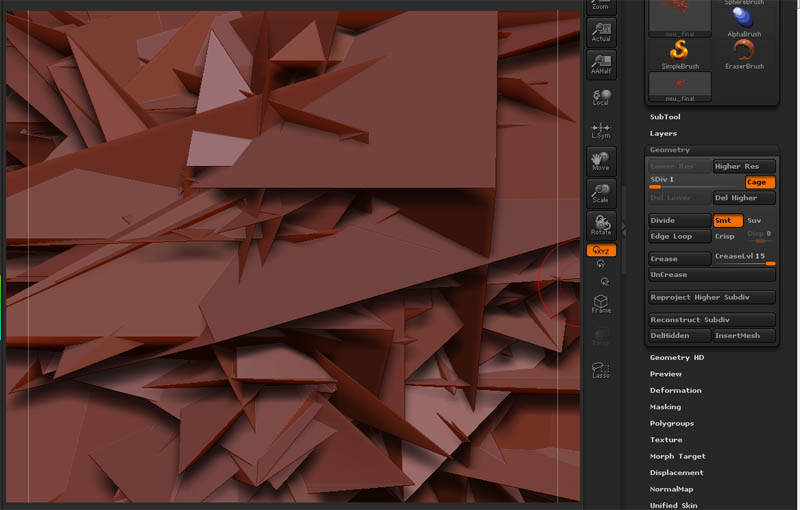Click the Edge Loop button
Viewport: 800px width, 510px height.
click(679, 236)
